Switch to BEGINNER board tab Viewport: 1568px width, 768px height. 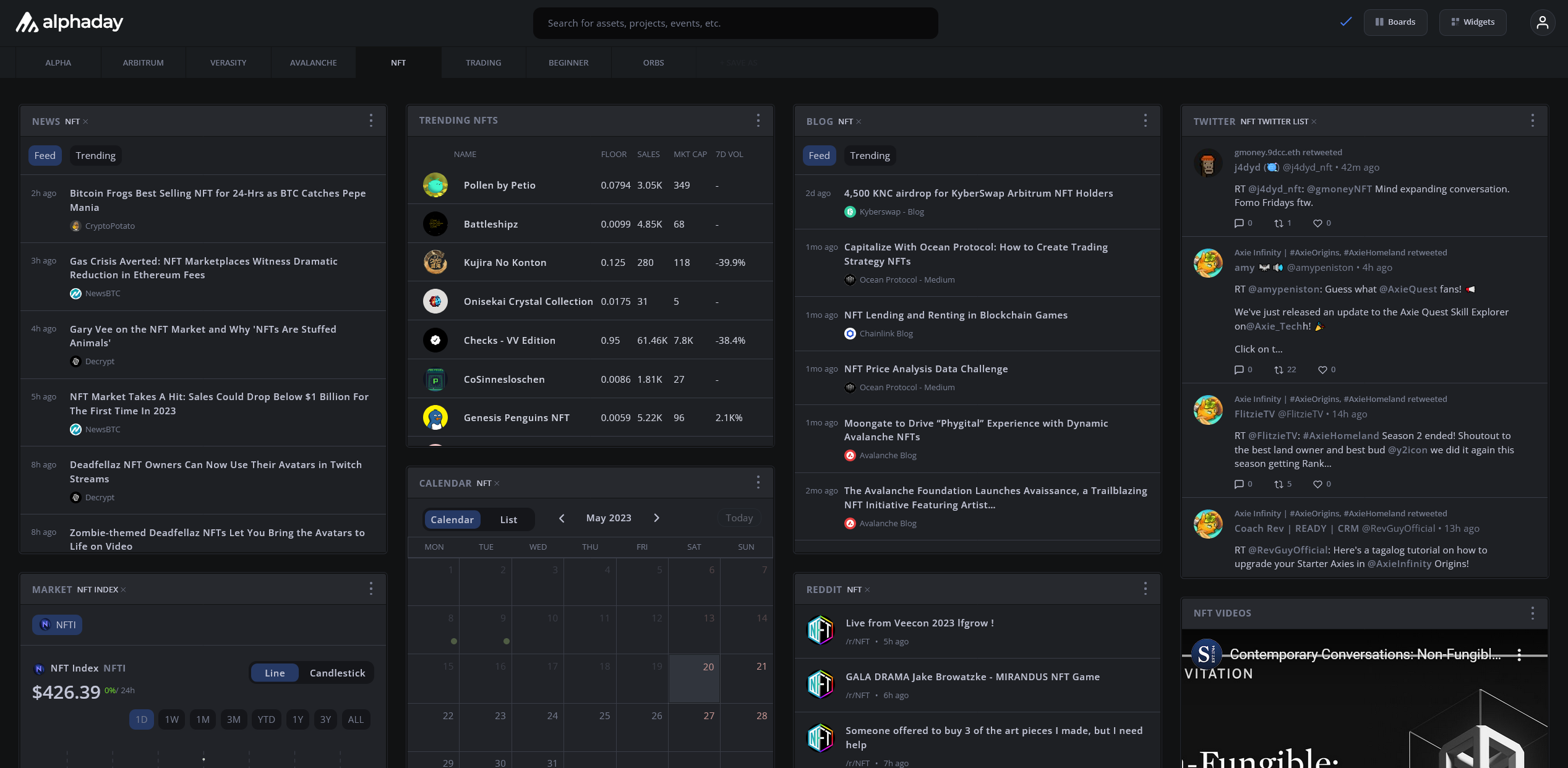568,62
